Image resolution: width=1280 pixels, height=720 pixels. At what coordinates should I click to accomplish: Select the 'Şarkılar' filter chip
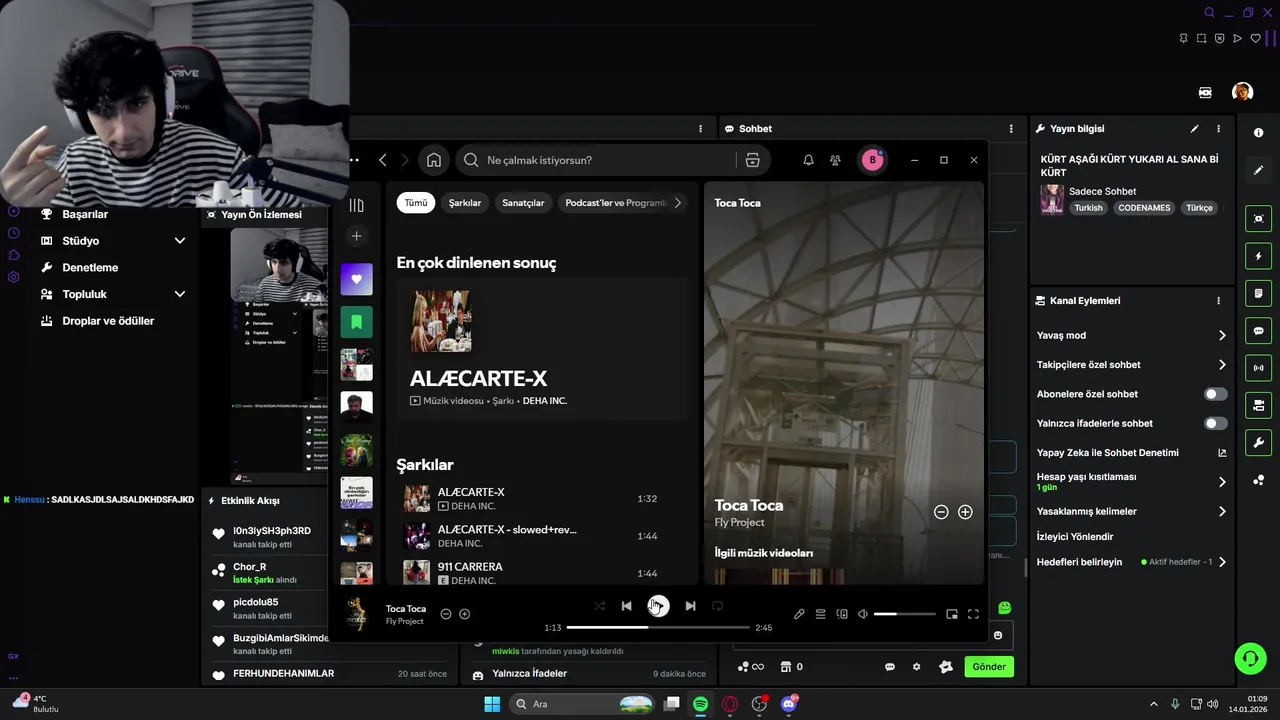point(465,203)
